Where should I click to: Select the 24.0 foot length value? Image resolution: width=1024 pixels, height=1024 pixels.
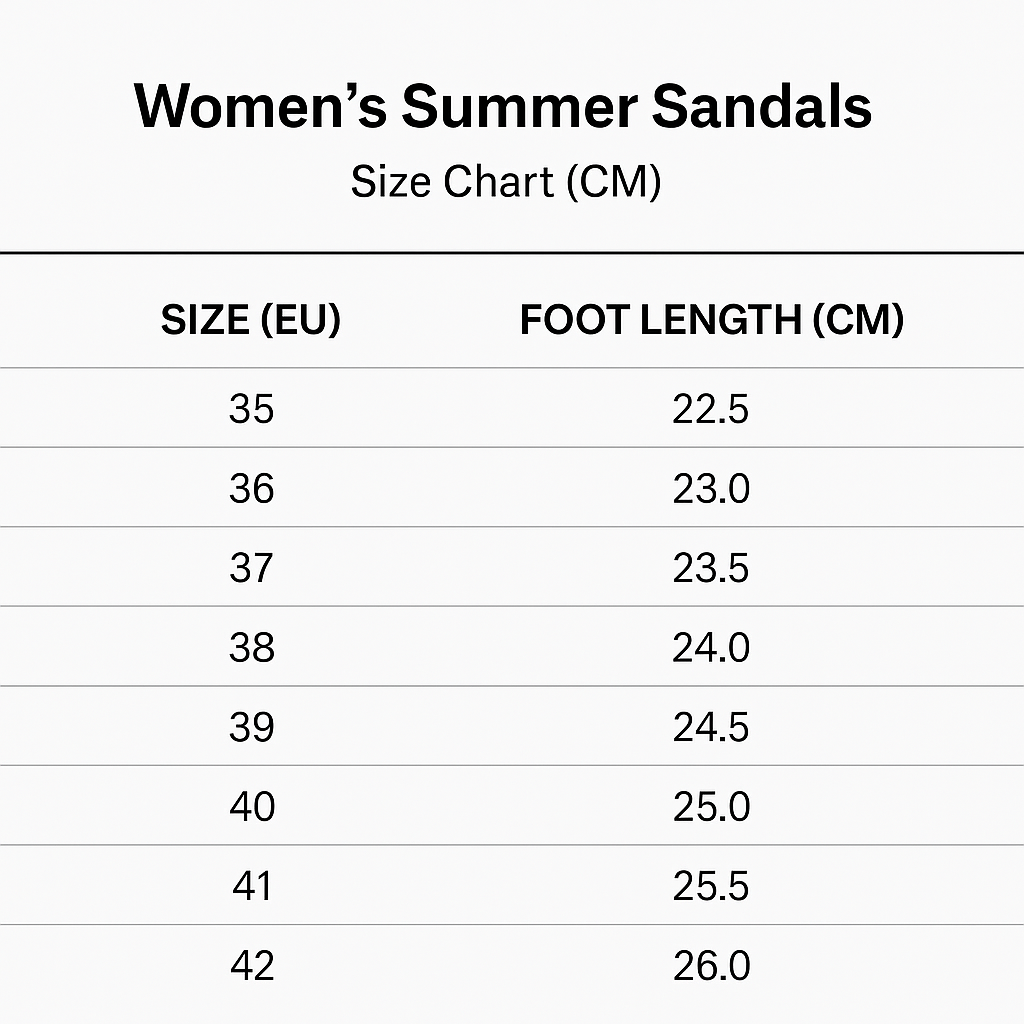coord(710,648)
